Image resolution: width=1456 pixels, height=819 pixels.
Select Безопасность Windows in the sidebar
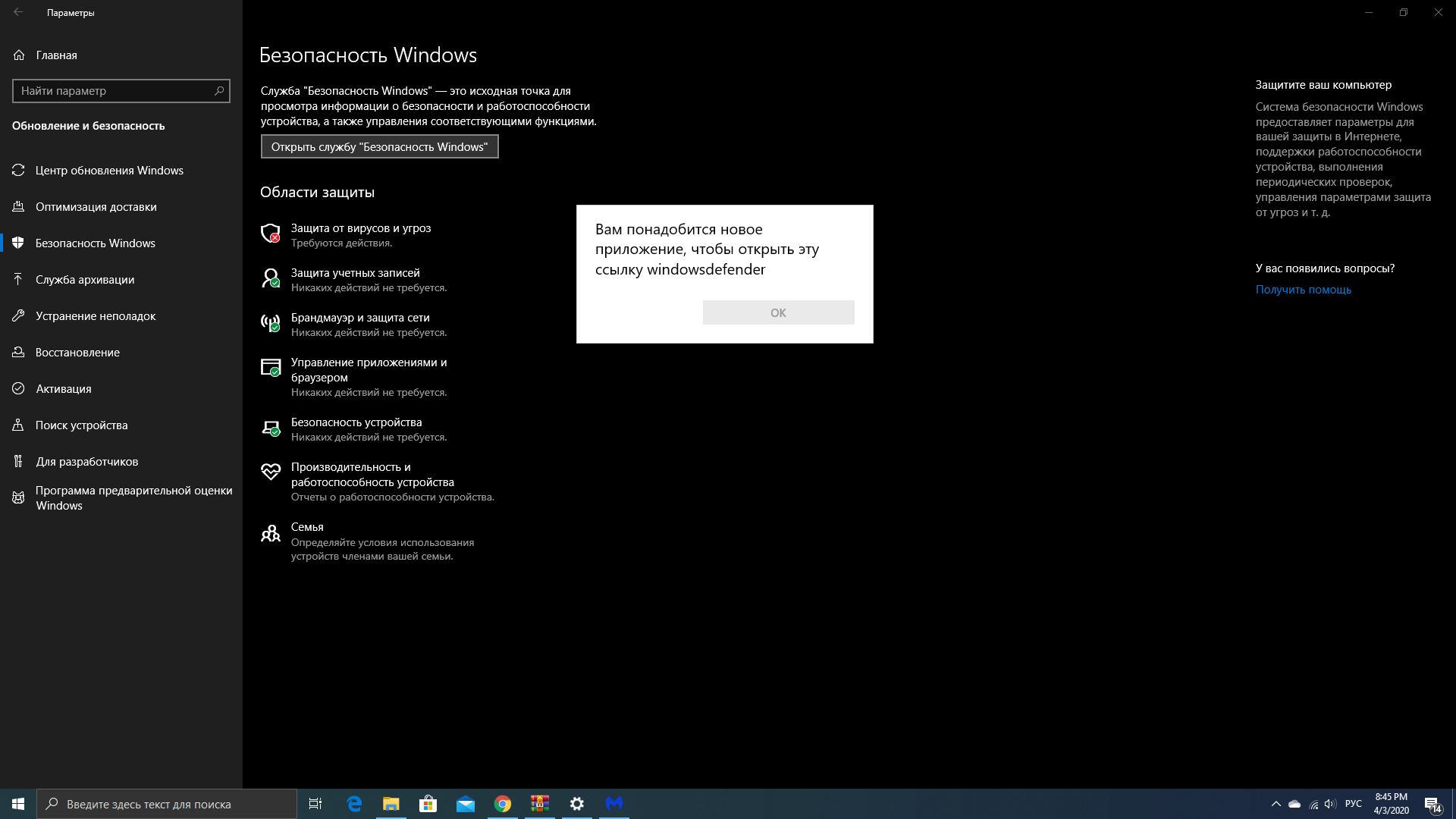(x=121, y=243)
